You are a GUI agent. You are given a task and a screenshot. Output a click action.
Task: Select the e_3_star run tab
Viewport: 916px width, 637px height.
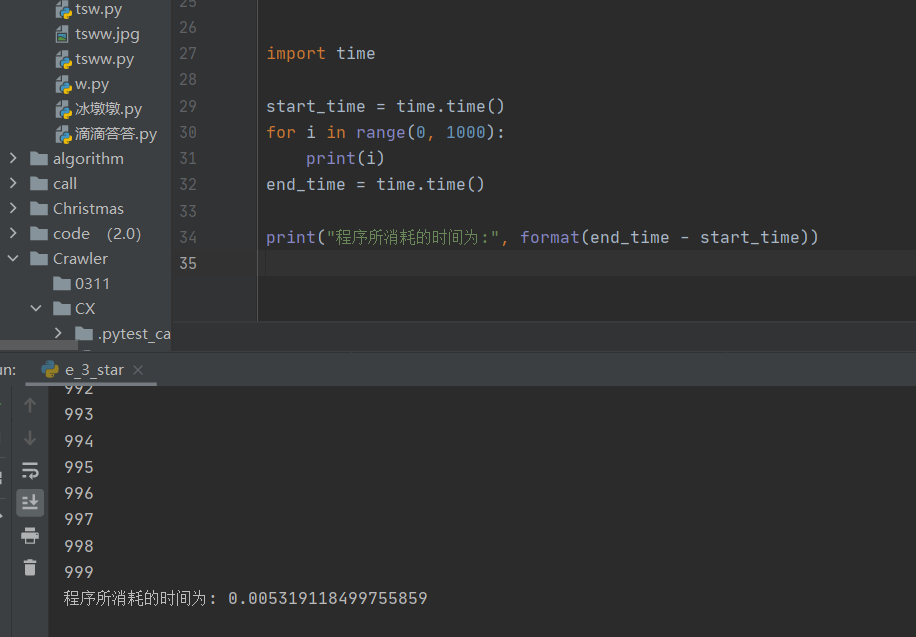pos(91,370)
